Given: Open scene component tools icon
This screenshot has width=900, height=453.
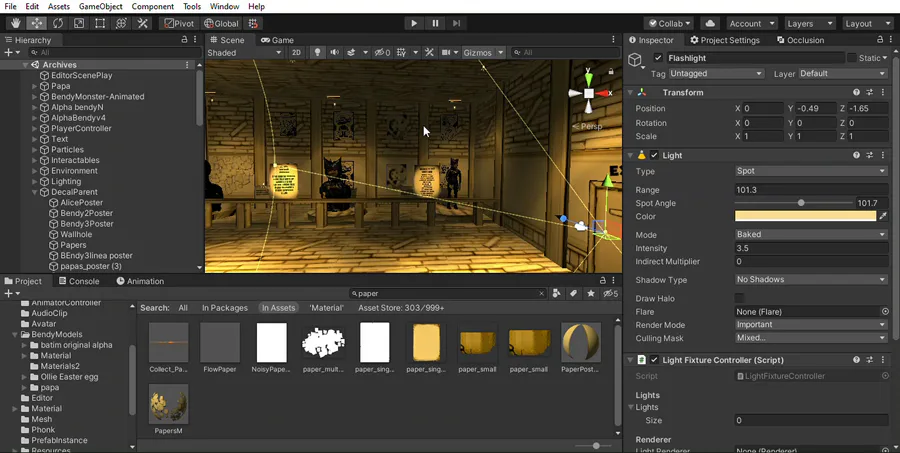Looking at the screenshot, I should (429, 52).
